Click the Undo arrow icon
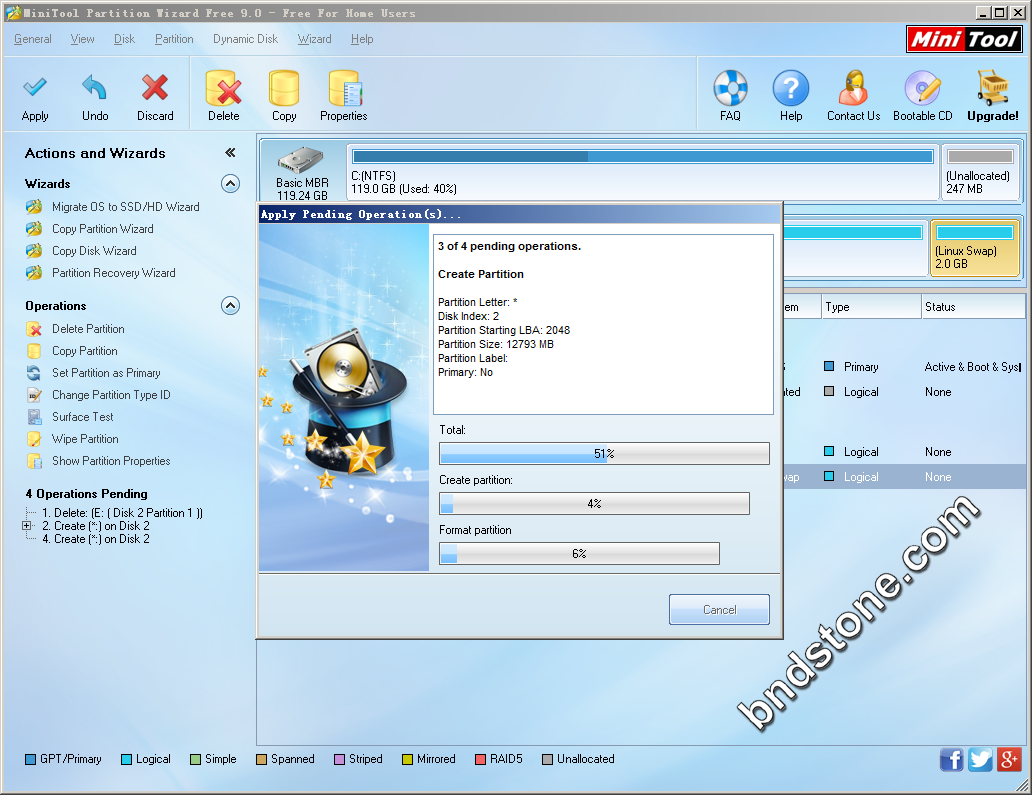 (x=95, y=88)
